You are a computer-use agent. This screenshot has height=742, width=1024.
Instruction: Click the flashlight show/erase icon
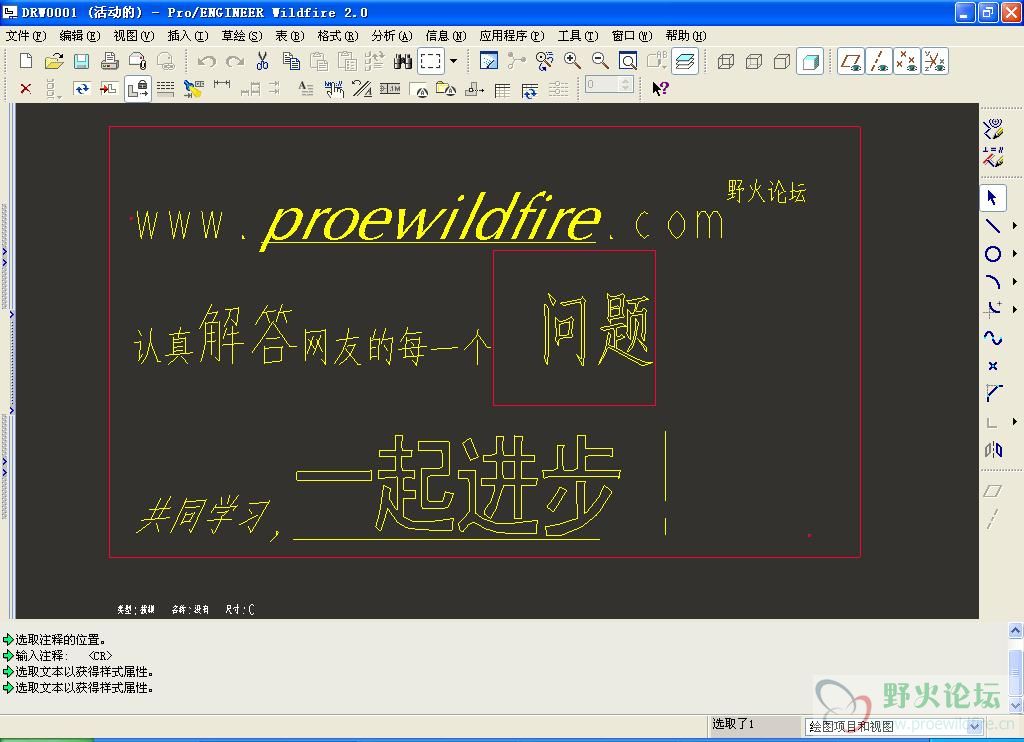(193, 89)
